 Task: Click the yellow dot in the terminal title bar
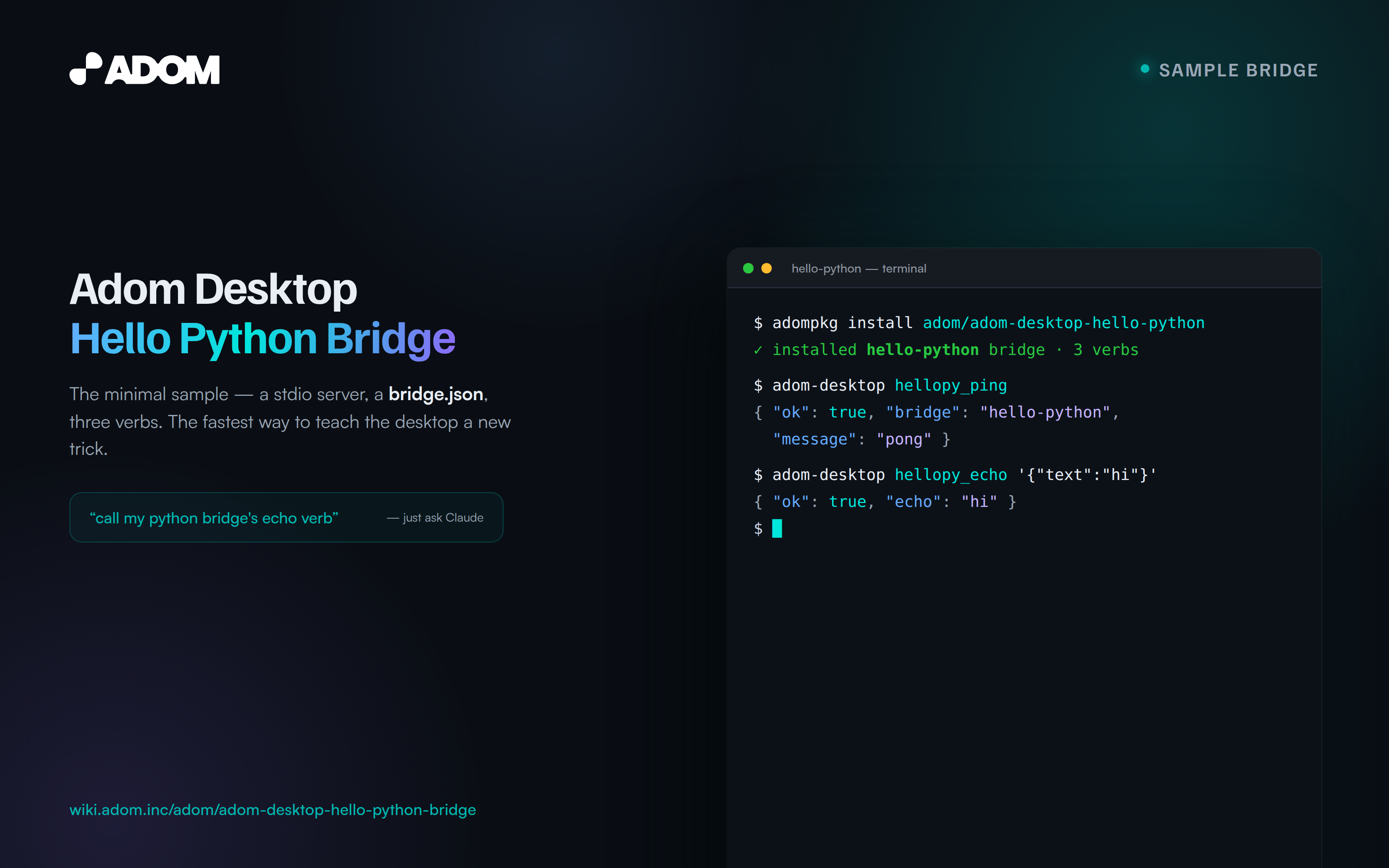[x=766, y=268]
